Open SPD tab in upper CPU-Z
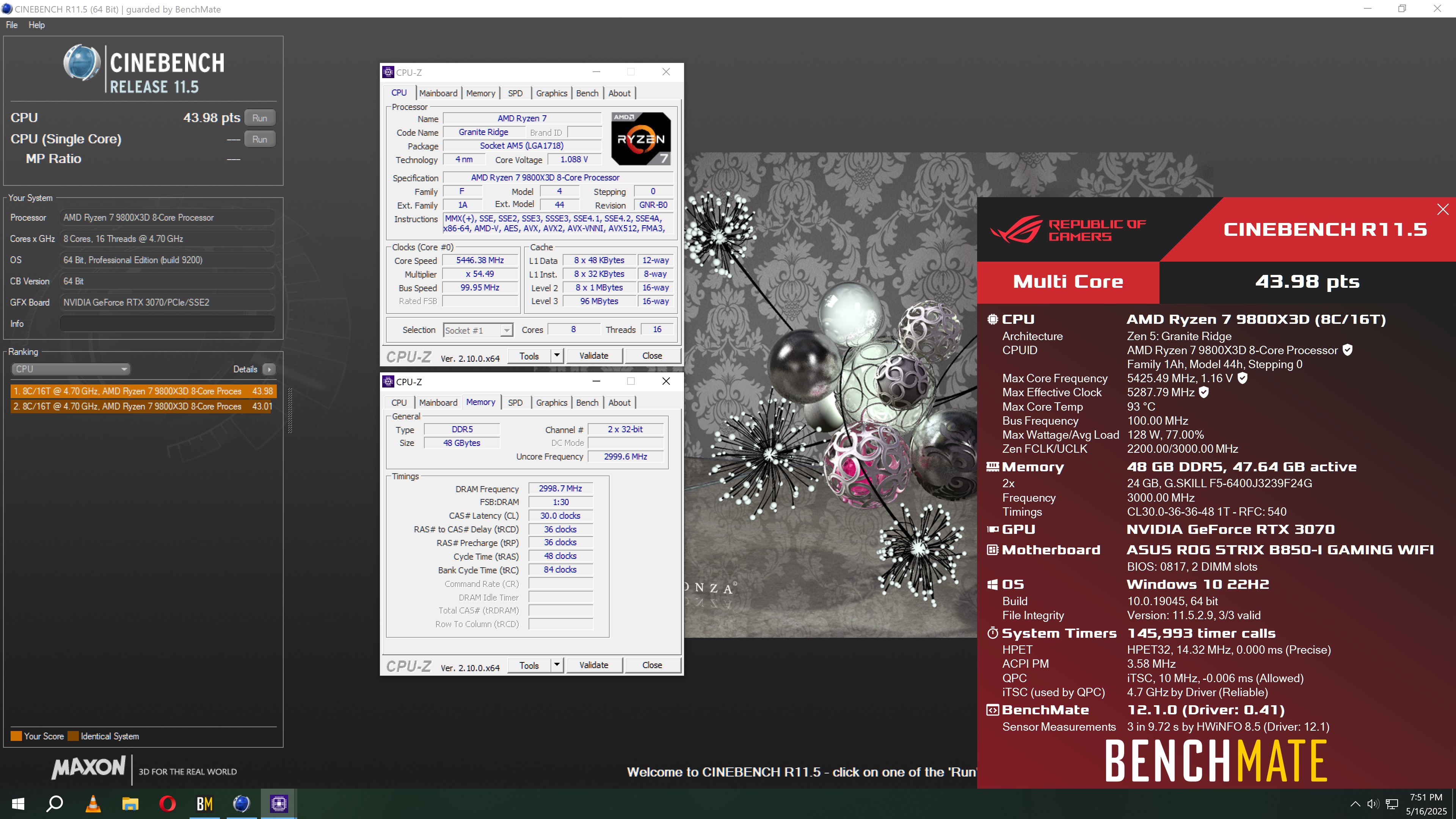The image size is (1456, 819). [x=515, y=93]
